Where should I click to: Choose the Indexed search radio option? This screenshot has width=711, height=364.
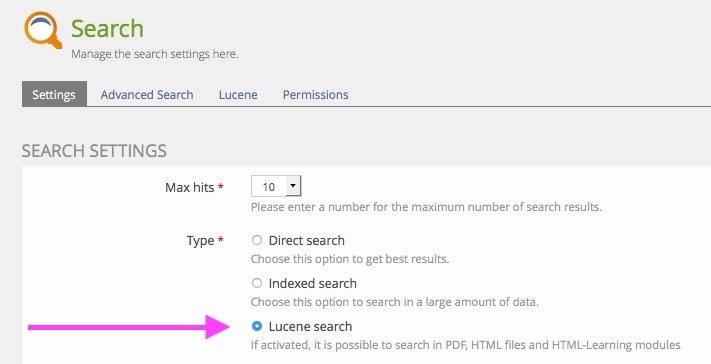[x=257, y=283]
